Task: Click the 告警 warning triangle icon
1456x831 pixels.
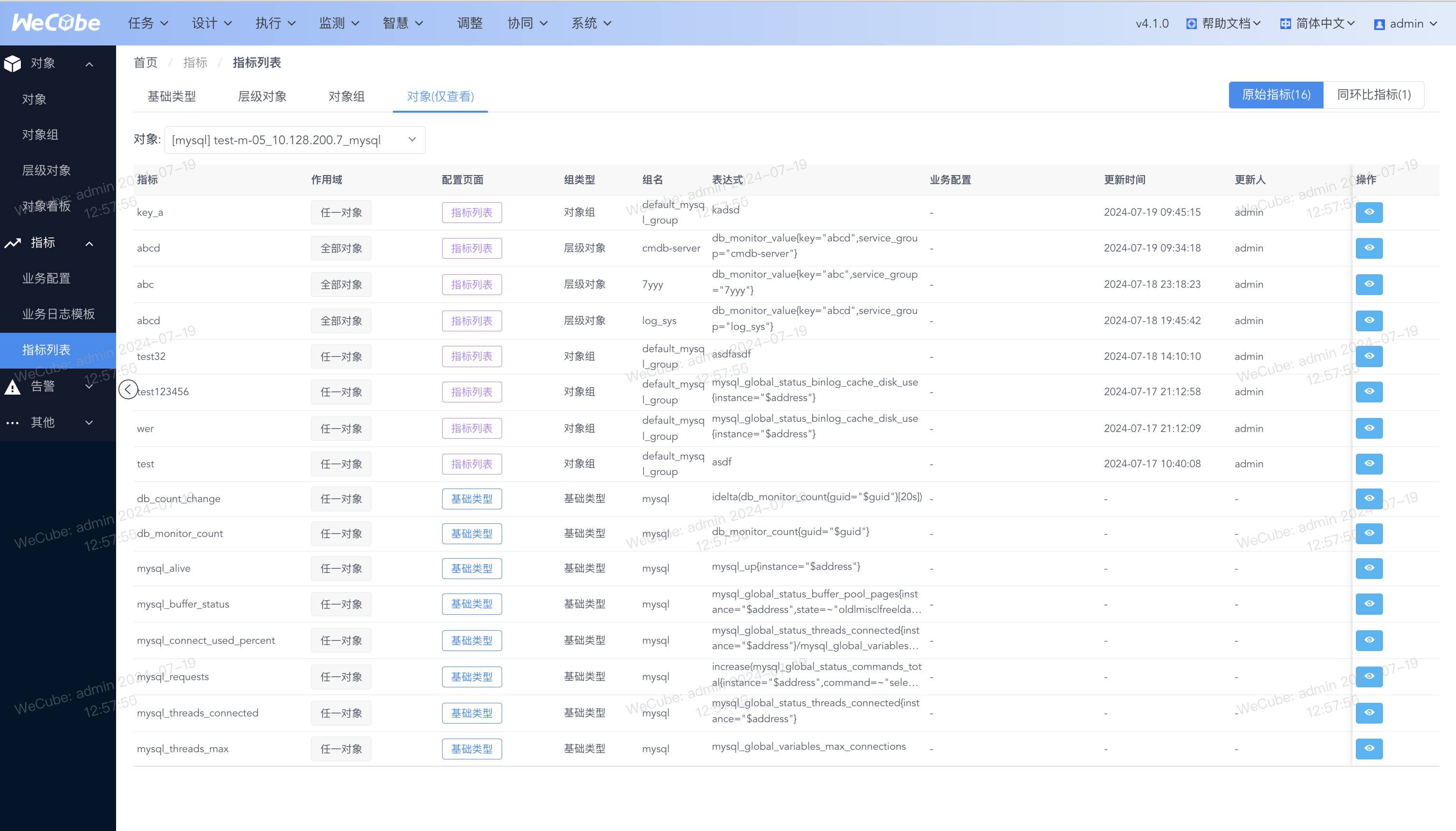Action: [13, 387]
